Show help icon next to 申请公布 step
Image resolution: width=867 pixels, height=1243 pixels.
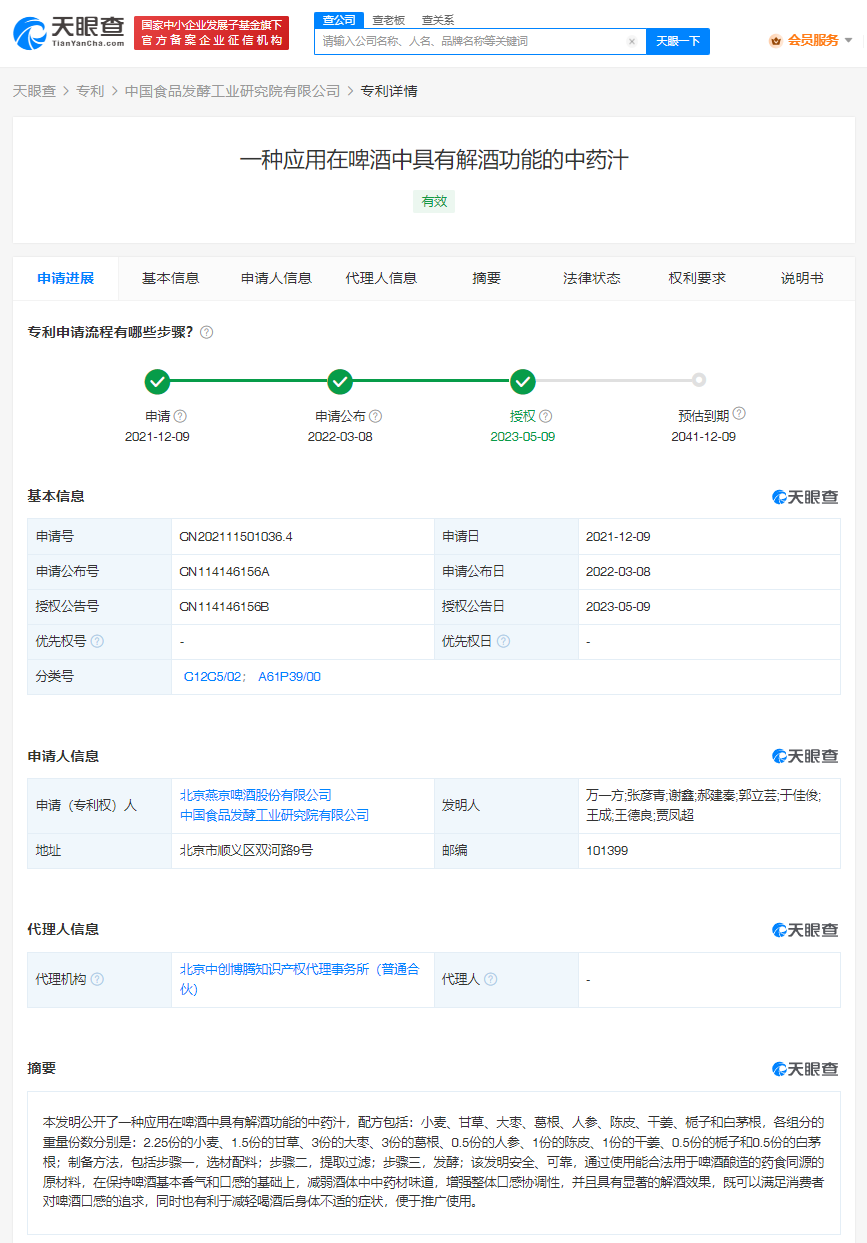click(375, 416)
